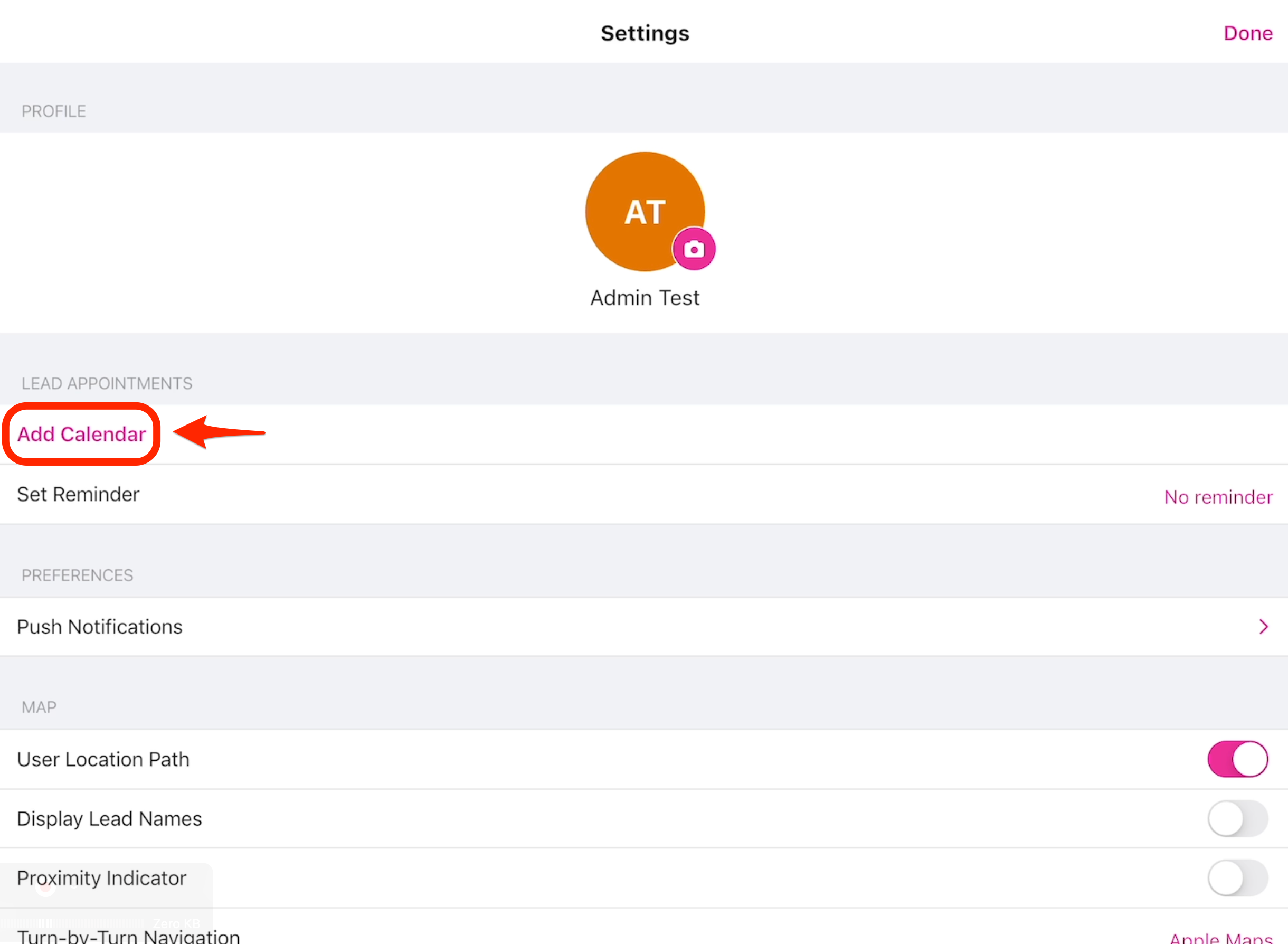This screenshot has height=944, width=1288.
Task: Turn on Display Lead Names switch
Action: tap(1237, 818)
